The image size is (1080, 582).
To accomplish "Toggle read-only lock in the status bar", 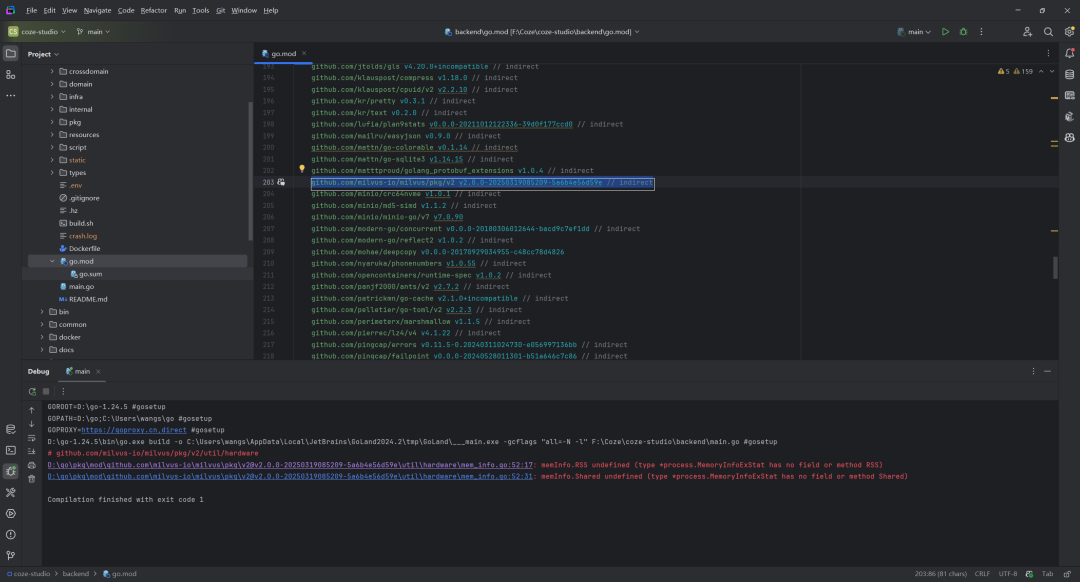I will 1067,574.
